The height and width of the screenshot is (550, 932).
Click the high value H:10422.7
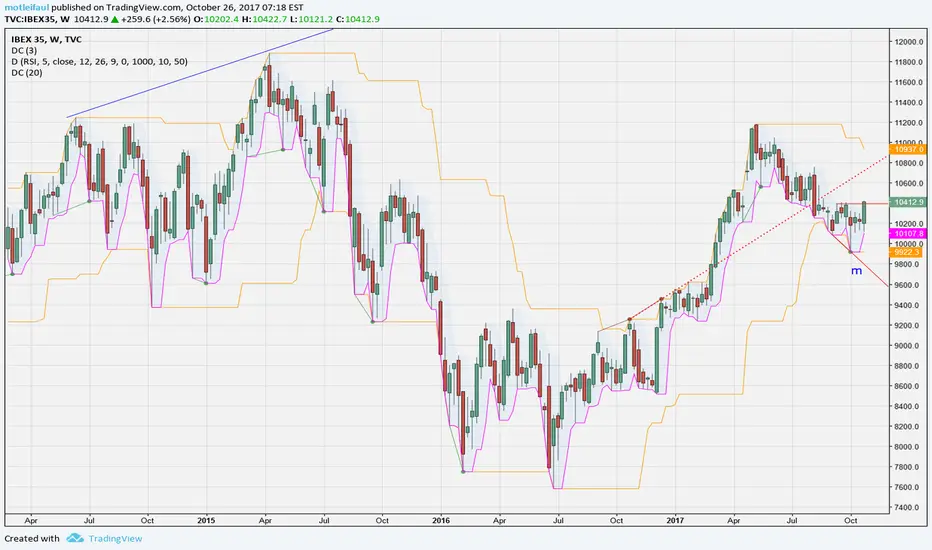[265, 19]
